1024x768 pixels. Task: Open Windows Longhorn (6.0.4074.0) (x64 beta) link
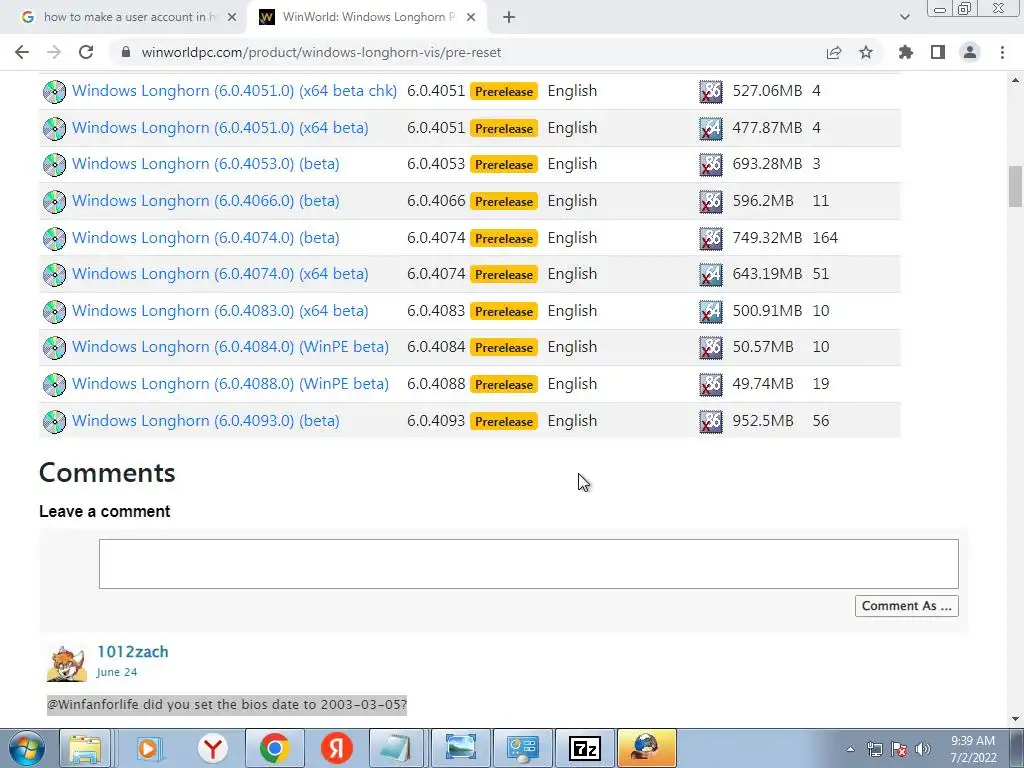[220, 274]
